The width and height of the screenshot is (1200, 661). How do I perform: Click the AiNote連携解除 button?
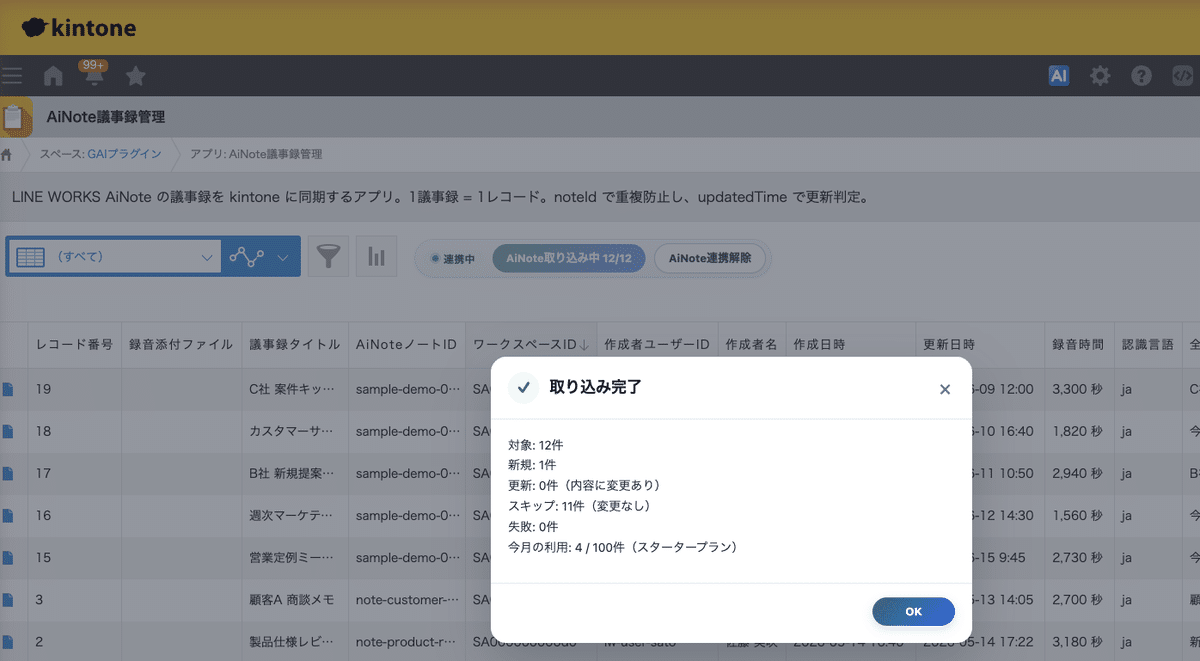[710, 258]
